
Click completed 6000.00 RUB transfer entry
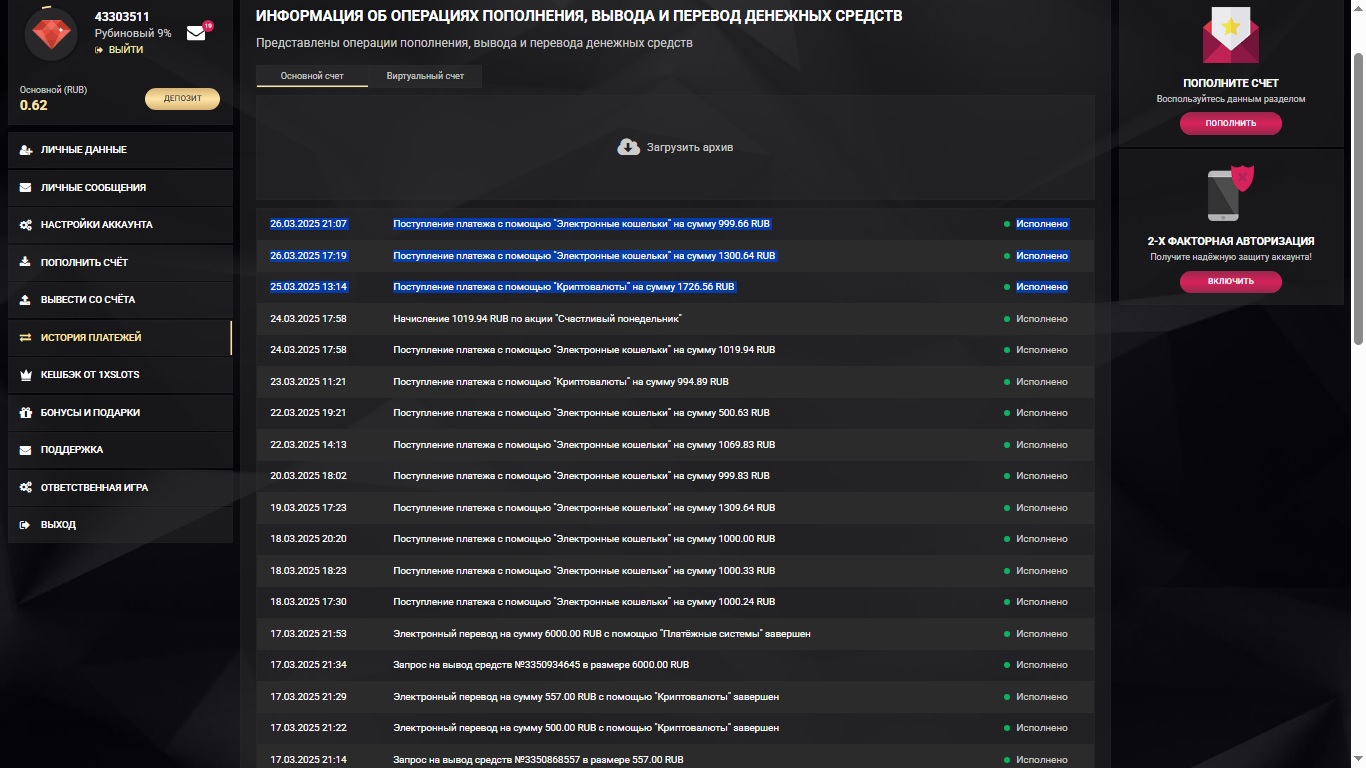click(602, 634)
